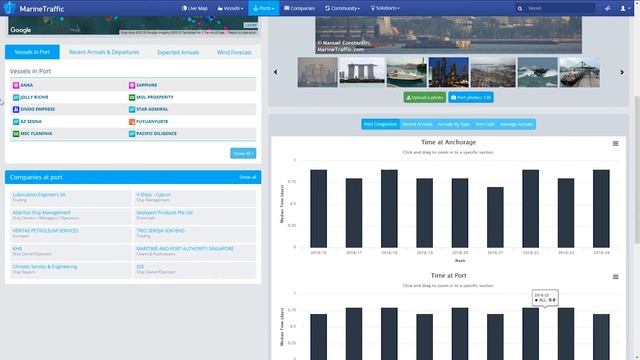Show previous photo thumbnails with left arrow

click(276, 72)
